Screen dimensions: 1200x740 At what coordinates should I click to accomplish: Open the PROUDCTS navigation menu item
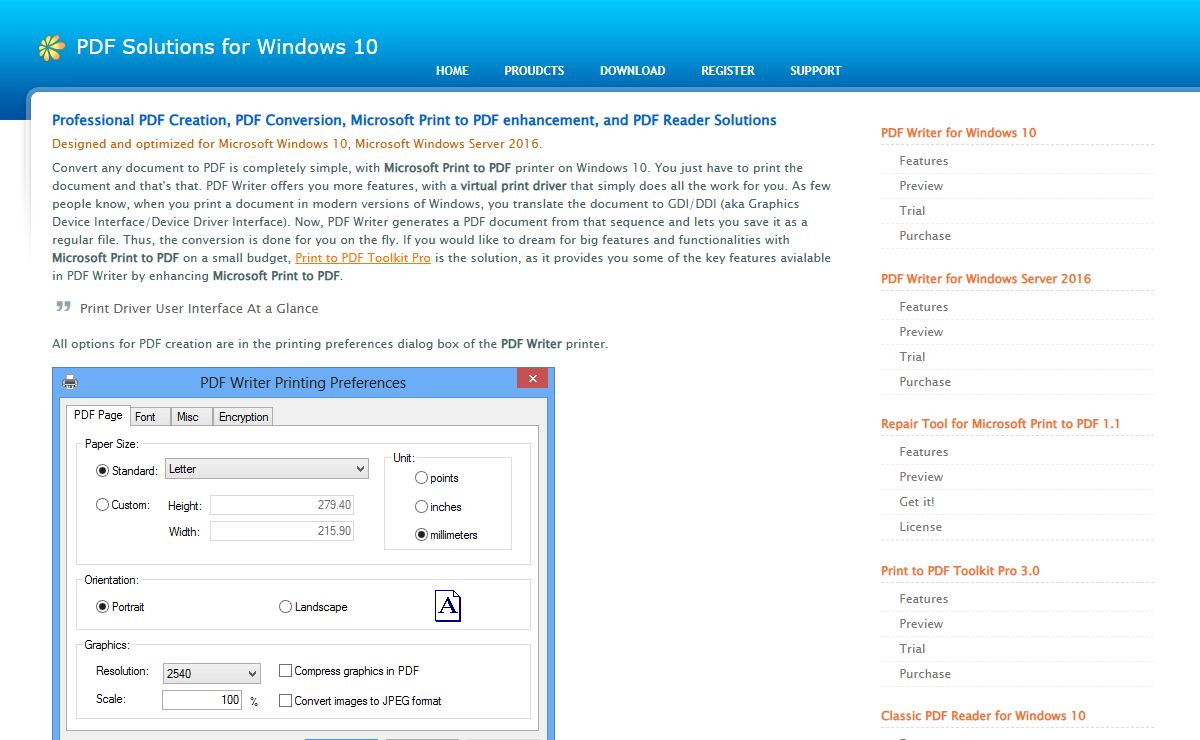tap(534, 71)
